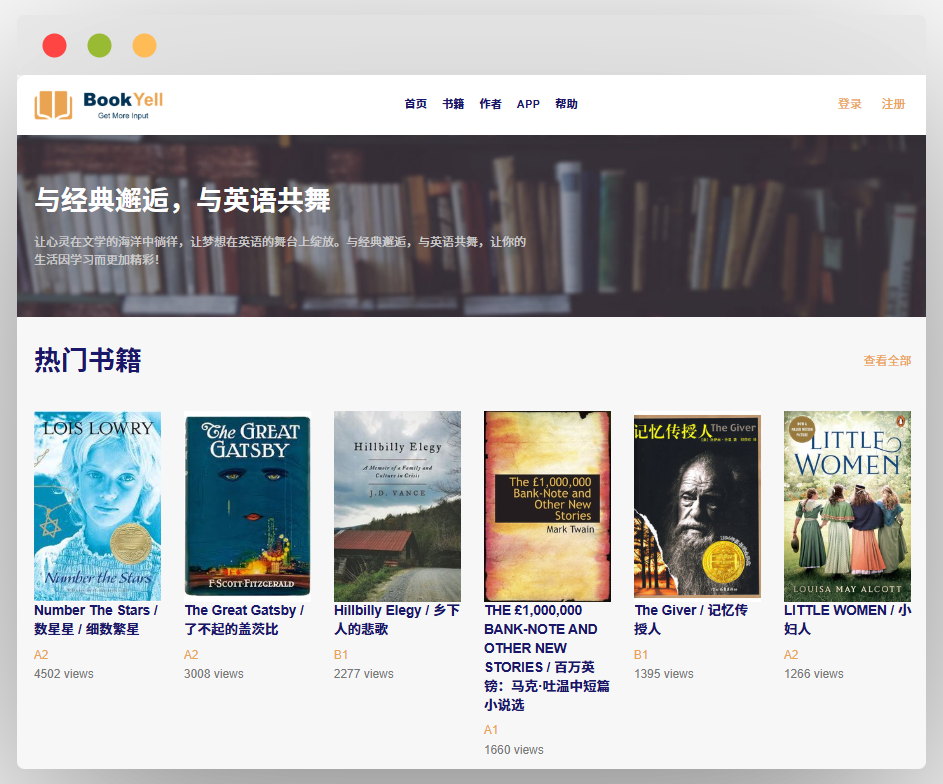The width and height of the screenshot is (943, 784).
Task: Click the BookYell Get More Input wordmark
Action: (123, 105)
